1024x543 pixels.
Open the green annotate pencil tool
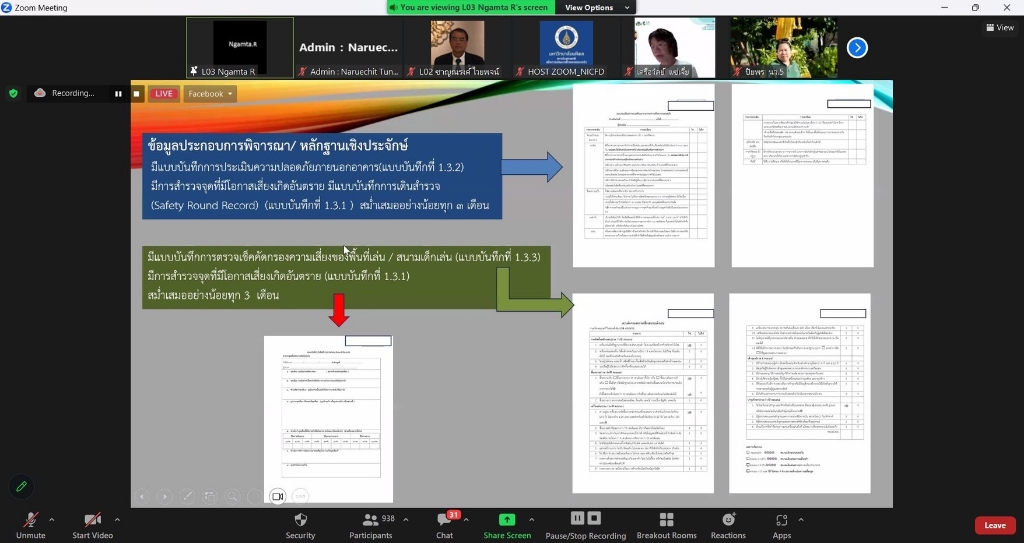pyautogui.click(x=22, y=486)
